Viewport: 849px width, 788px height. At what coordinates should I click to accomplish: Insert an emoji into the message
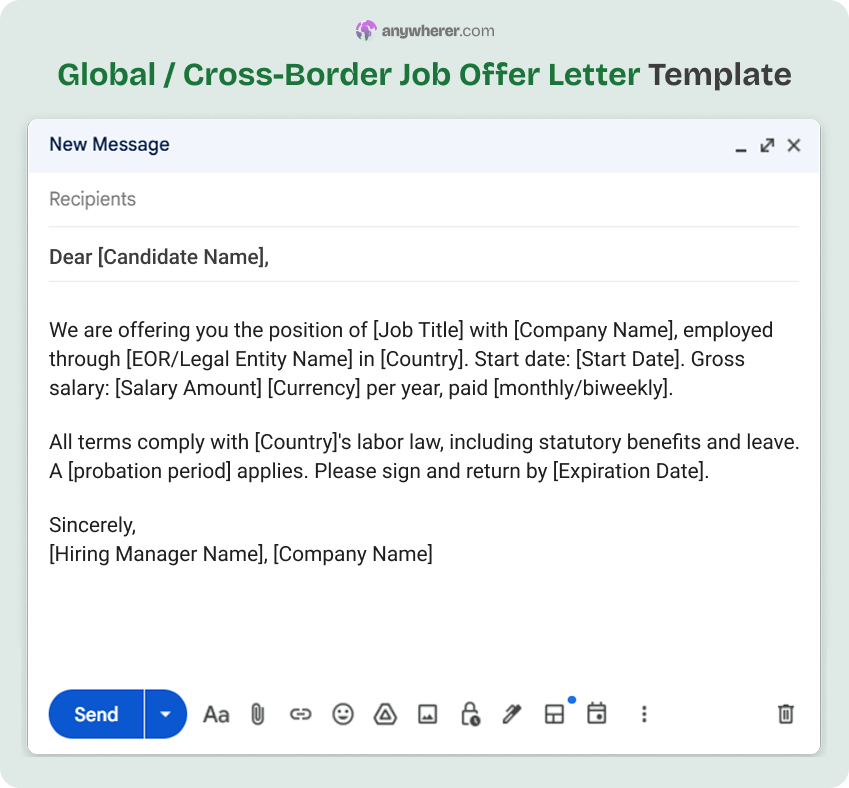[342, 714]
